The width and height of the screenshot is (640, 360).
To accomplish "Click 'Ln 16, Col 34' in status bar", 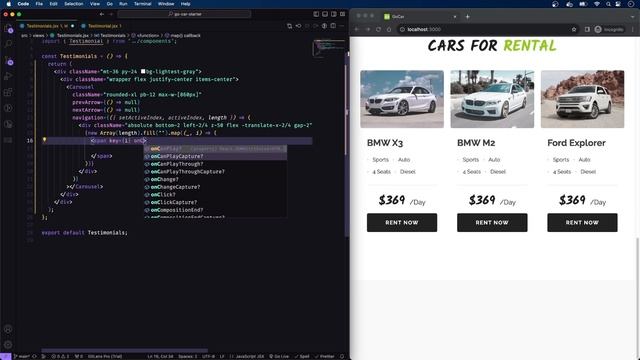I will (x=160, y=356).
